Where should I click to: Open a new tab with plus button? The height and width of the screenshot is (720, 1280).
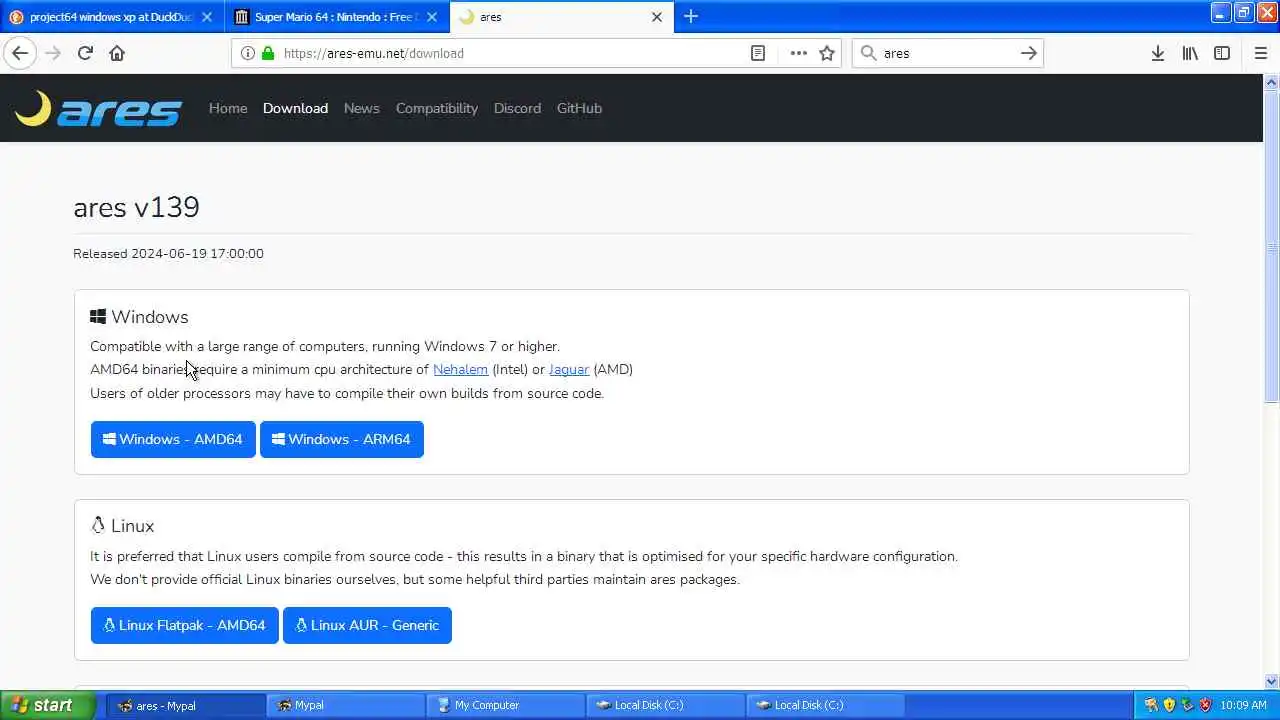[x=690, y=16]
